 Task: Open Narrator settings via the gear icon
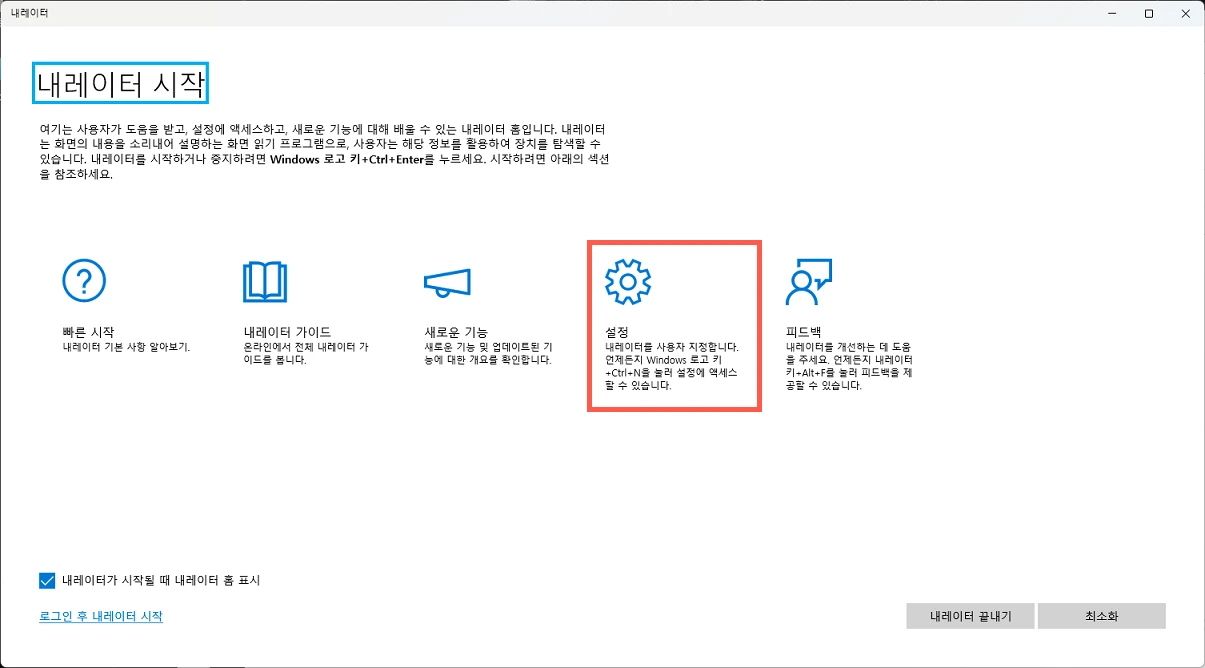(x=630, y=281)
